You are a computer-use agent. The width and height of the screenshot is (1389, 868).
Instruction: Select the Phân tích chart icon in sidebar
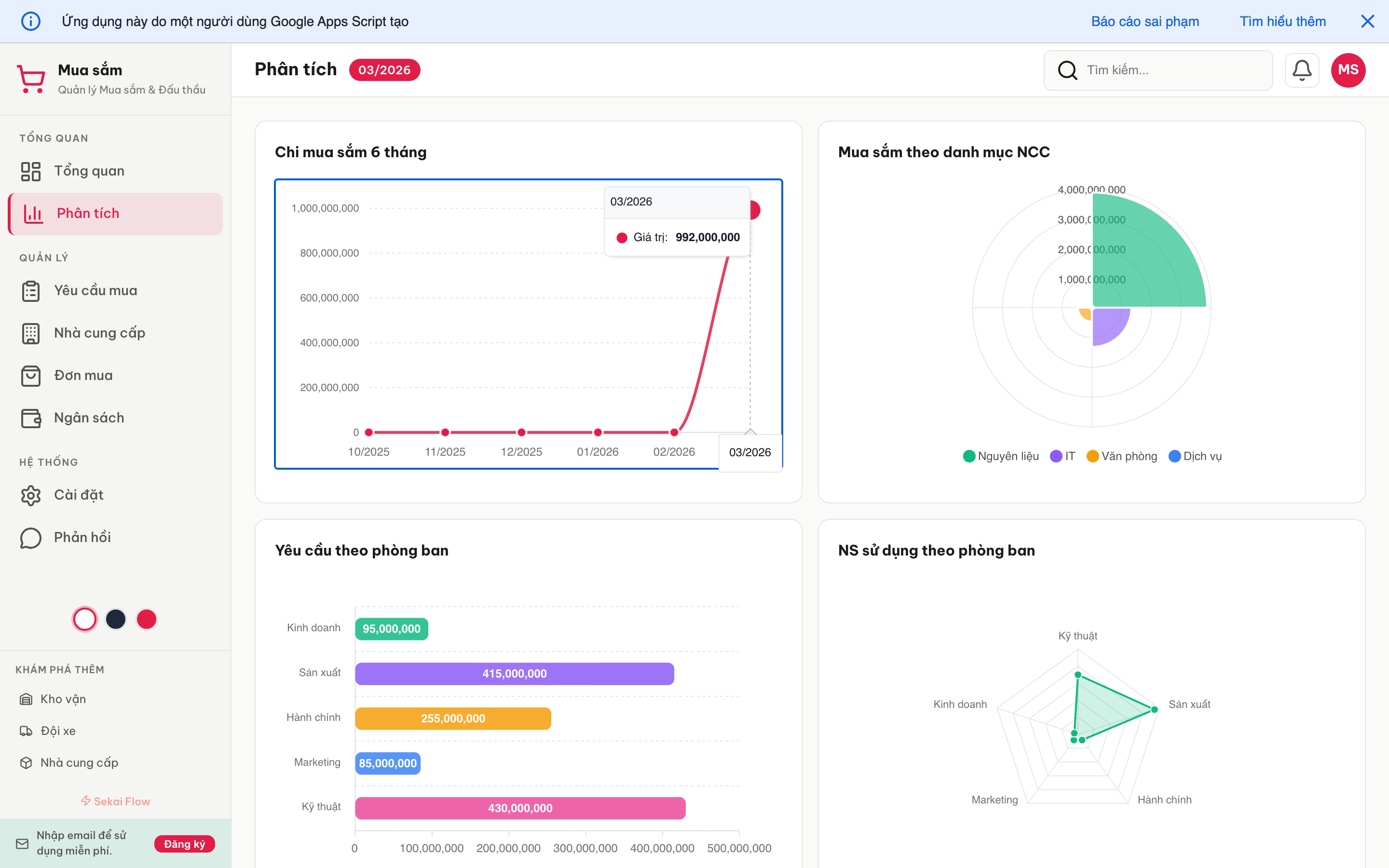pyautogui.click(x=33, y=214)
